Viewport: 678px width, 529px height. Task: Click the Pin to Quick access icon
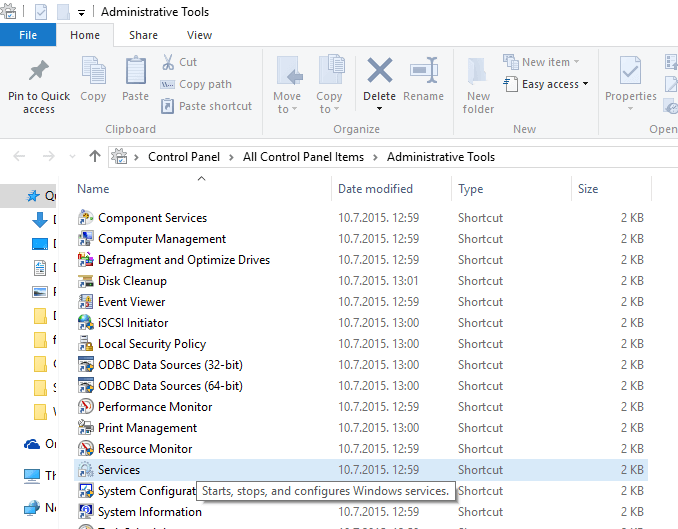click(38, 70)
